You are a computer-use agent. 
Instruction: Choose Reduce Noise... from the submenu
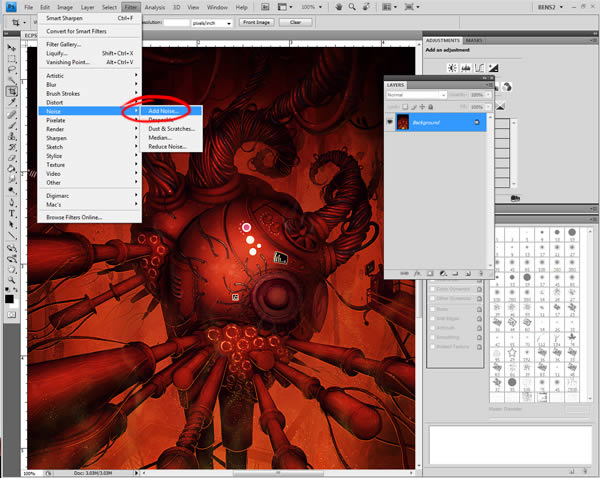(171, 147)
